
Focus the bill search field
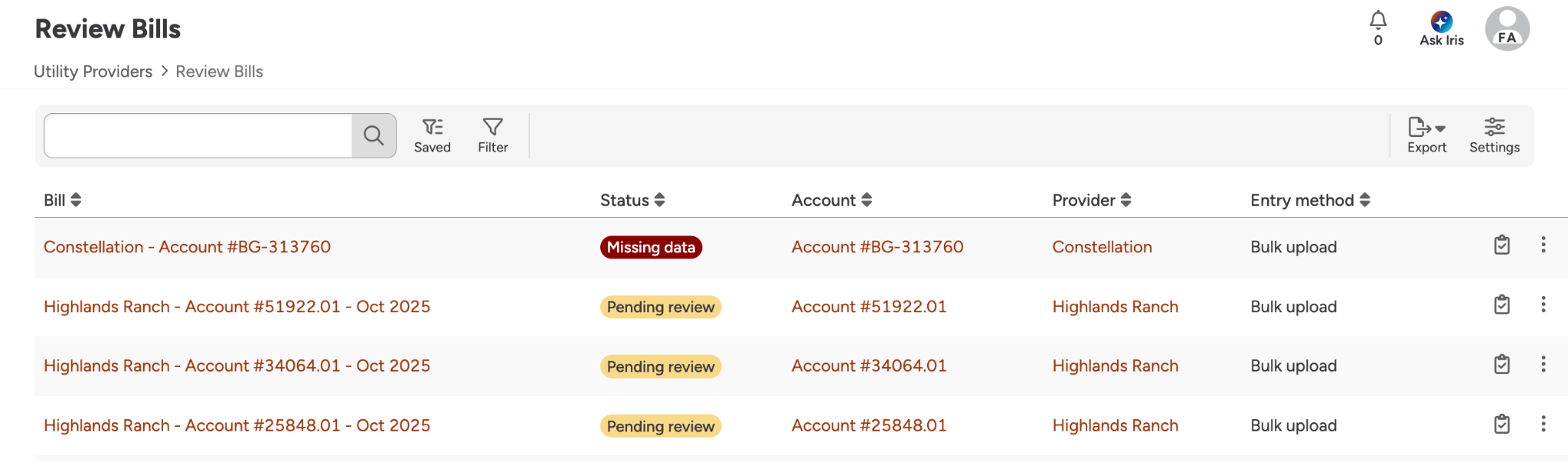[x=198, y=136]
